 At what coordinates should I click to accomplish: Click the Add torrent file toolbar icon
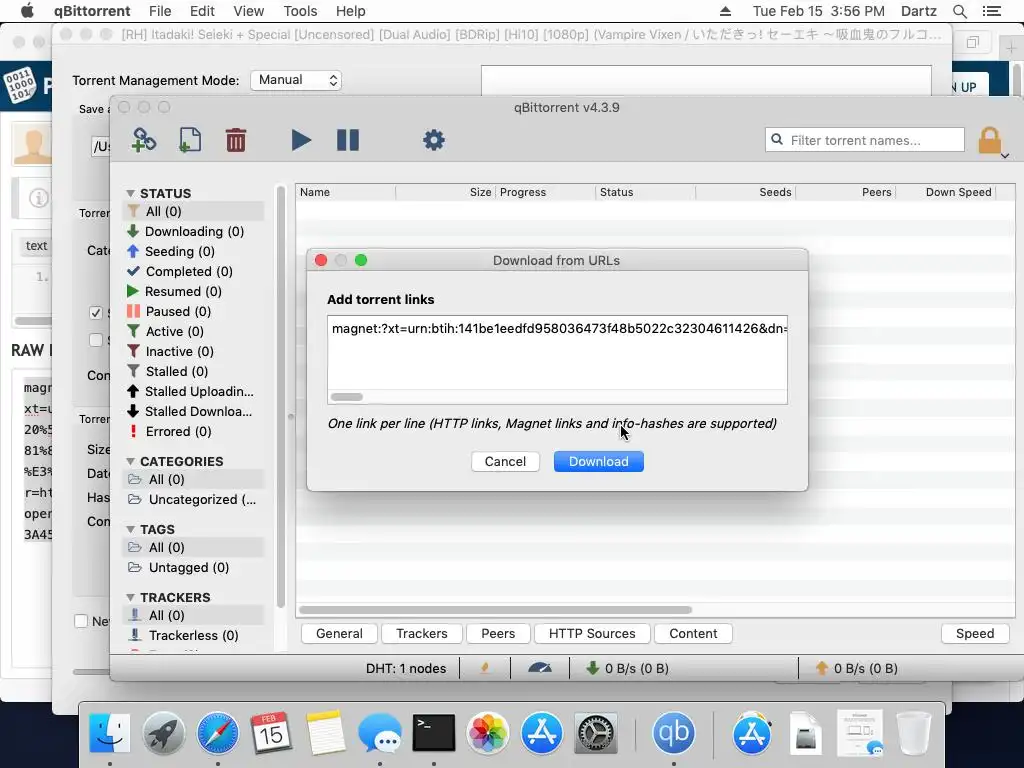pyautogui.click(x=189, y=140)
